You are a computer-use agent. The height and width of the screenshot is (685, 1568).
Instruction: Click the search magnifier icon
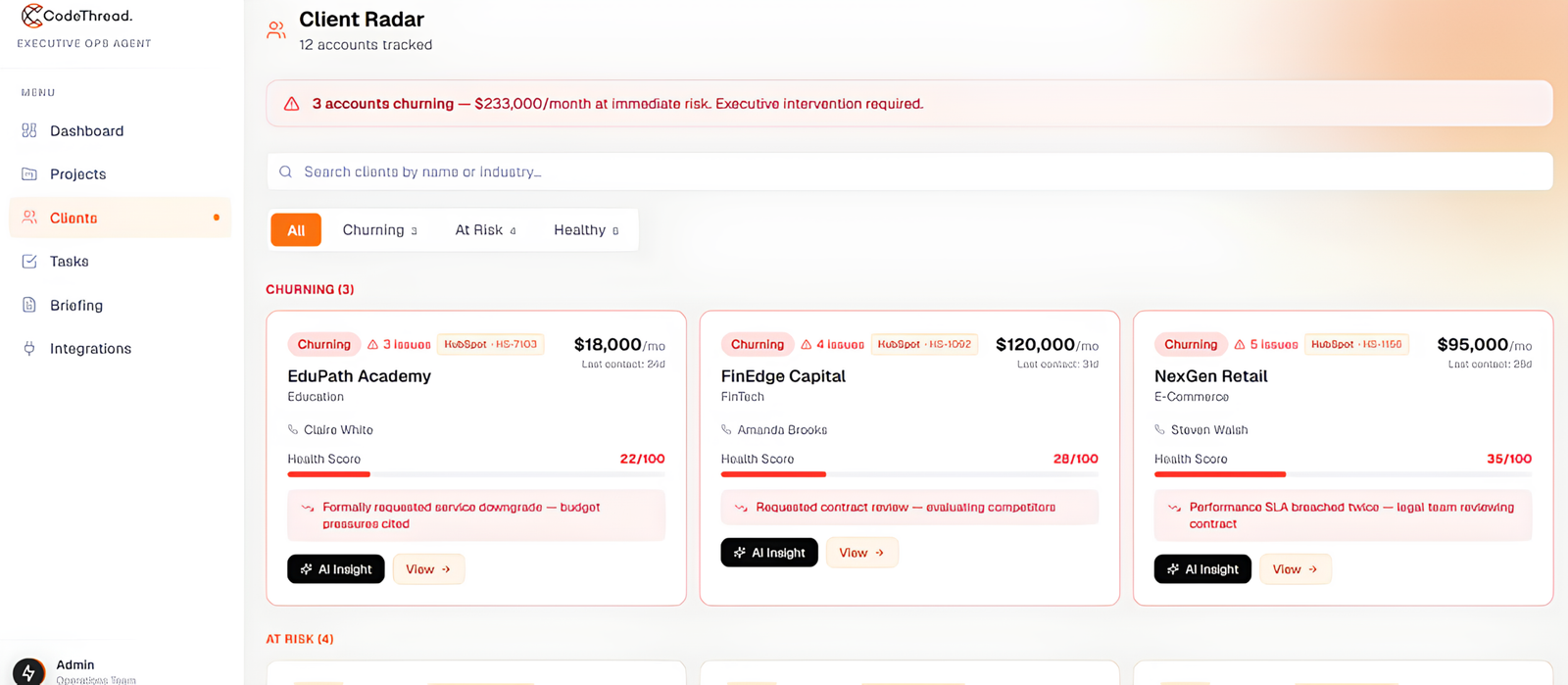pyautogui.click(x=285, y=171)
